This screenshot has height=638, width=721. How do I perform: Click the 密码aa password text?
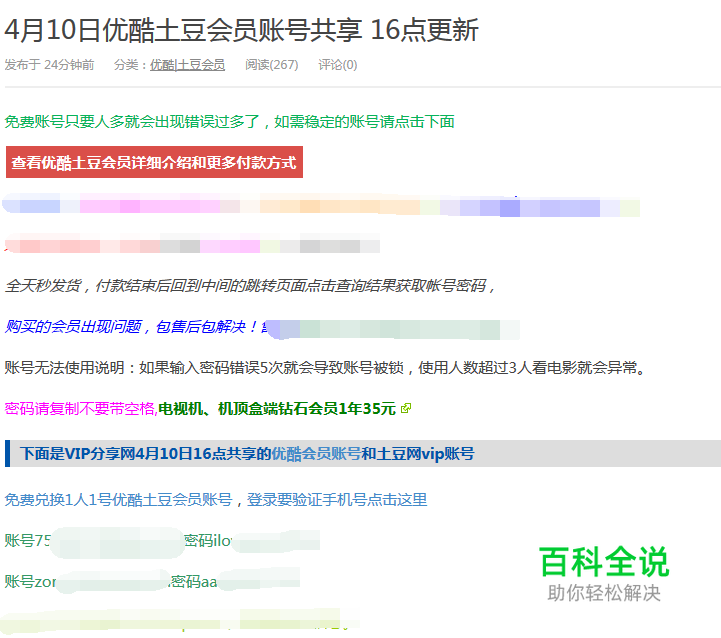click(194, 581)
